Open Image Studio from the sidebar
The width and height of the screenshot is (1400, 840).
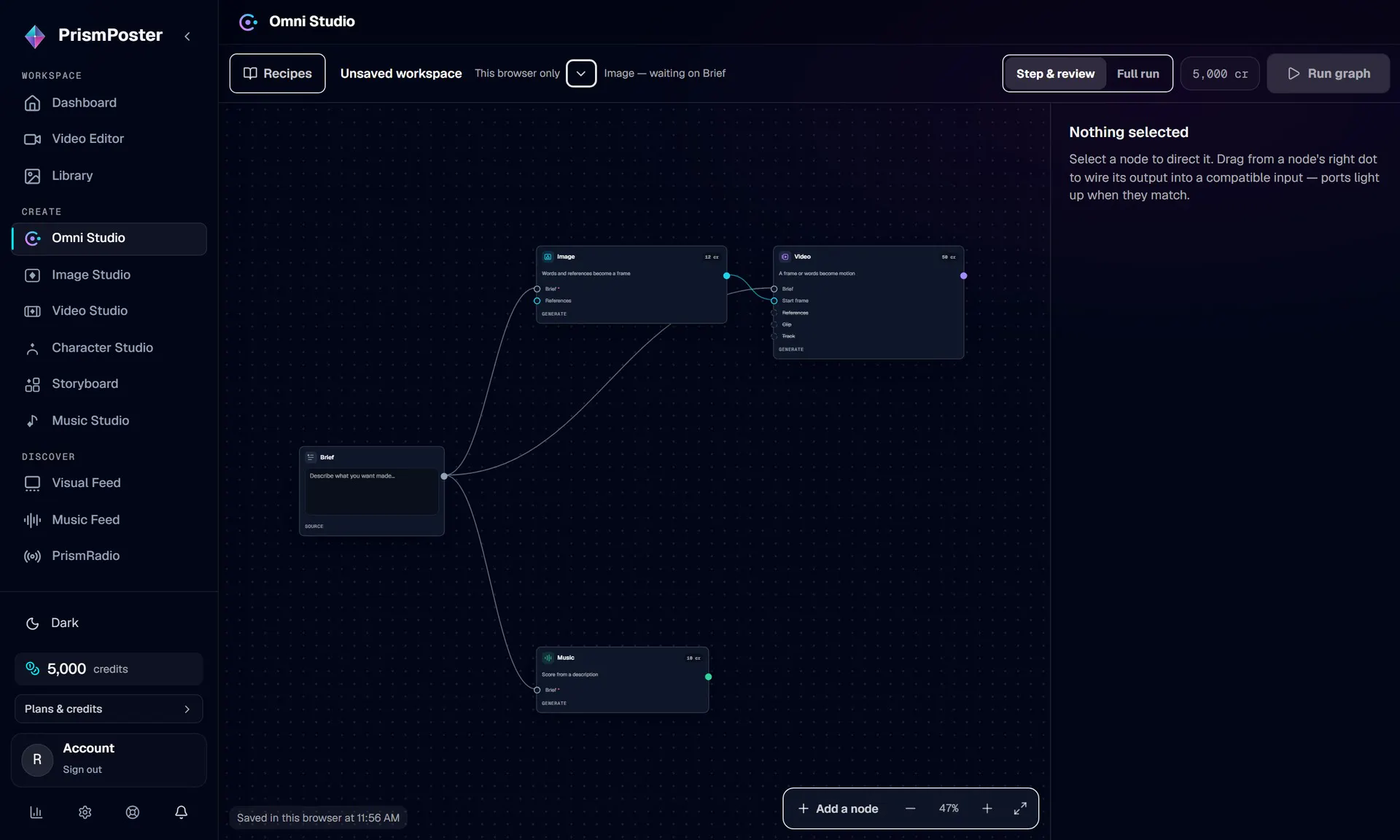point(109,275)
